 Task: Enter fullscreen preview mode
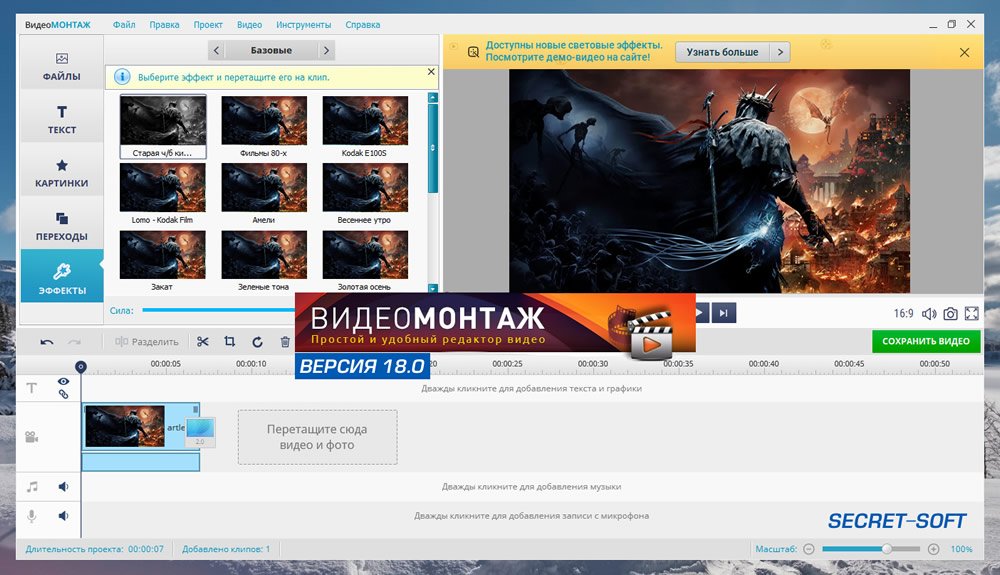[x=971, y=314]
